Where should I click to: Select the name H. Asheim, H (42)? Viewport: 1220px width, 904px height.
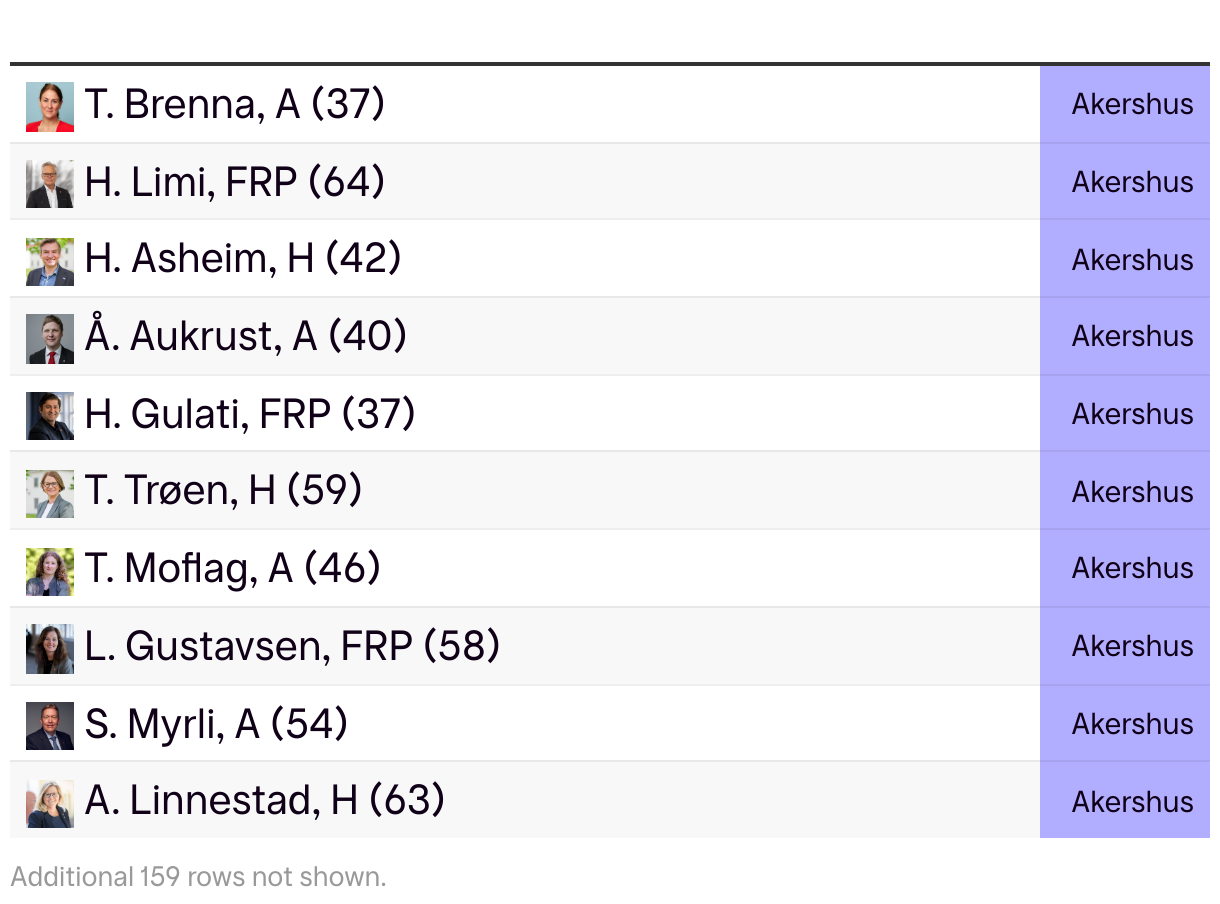[243, 259]
